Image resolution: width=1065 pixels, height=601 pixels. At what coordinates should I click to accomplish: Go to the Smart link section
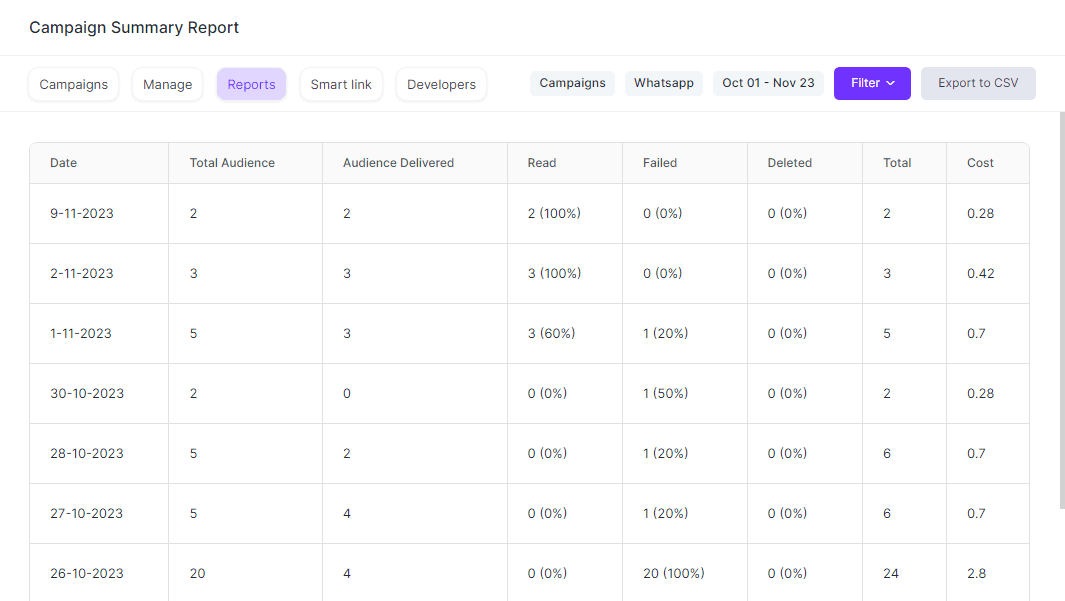click(x=341, y=84)
